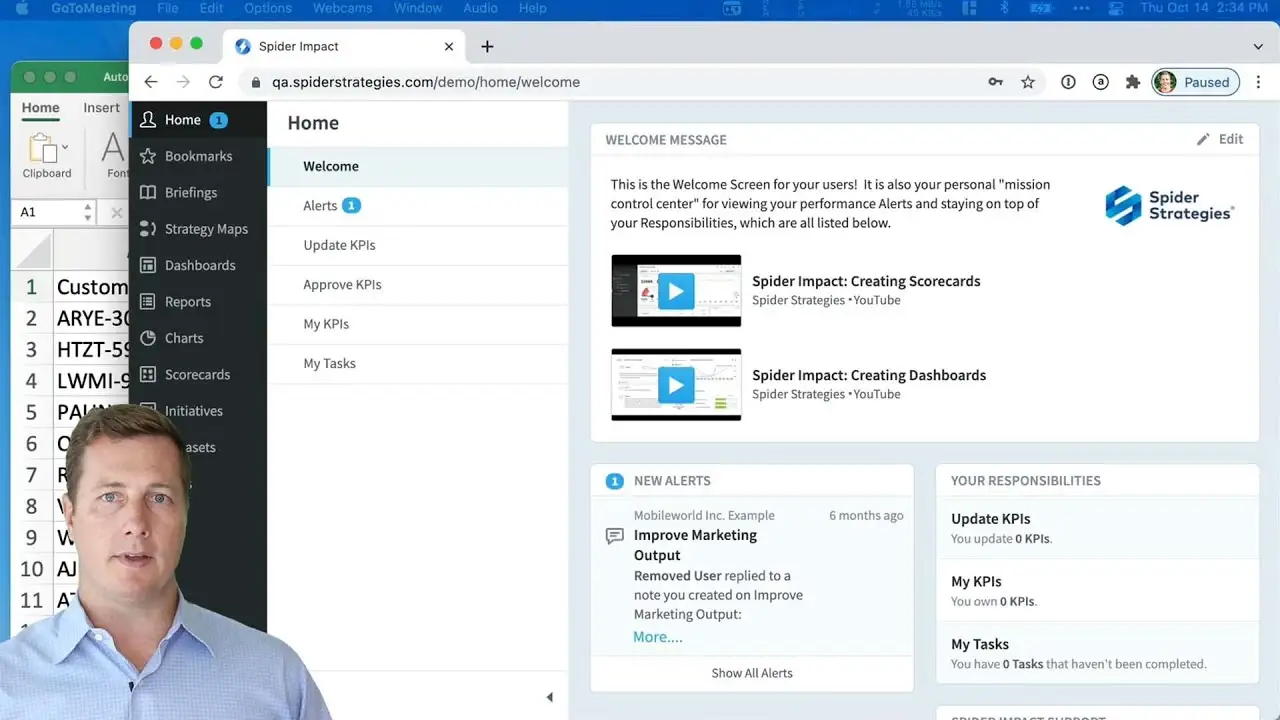Play Creating Dashboards video thumbnail
1280x720 pixels.
coord(676,385)
